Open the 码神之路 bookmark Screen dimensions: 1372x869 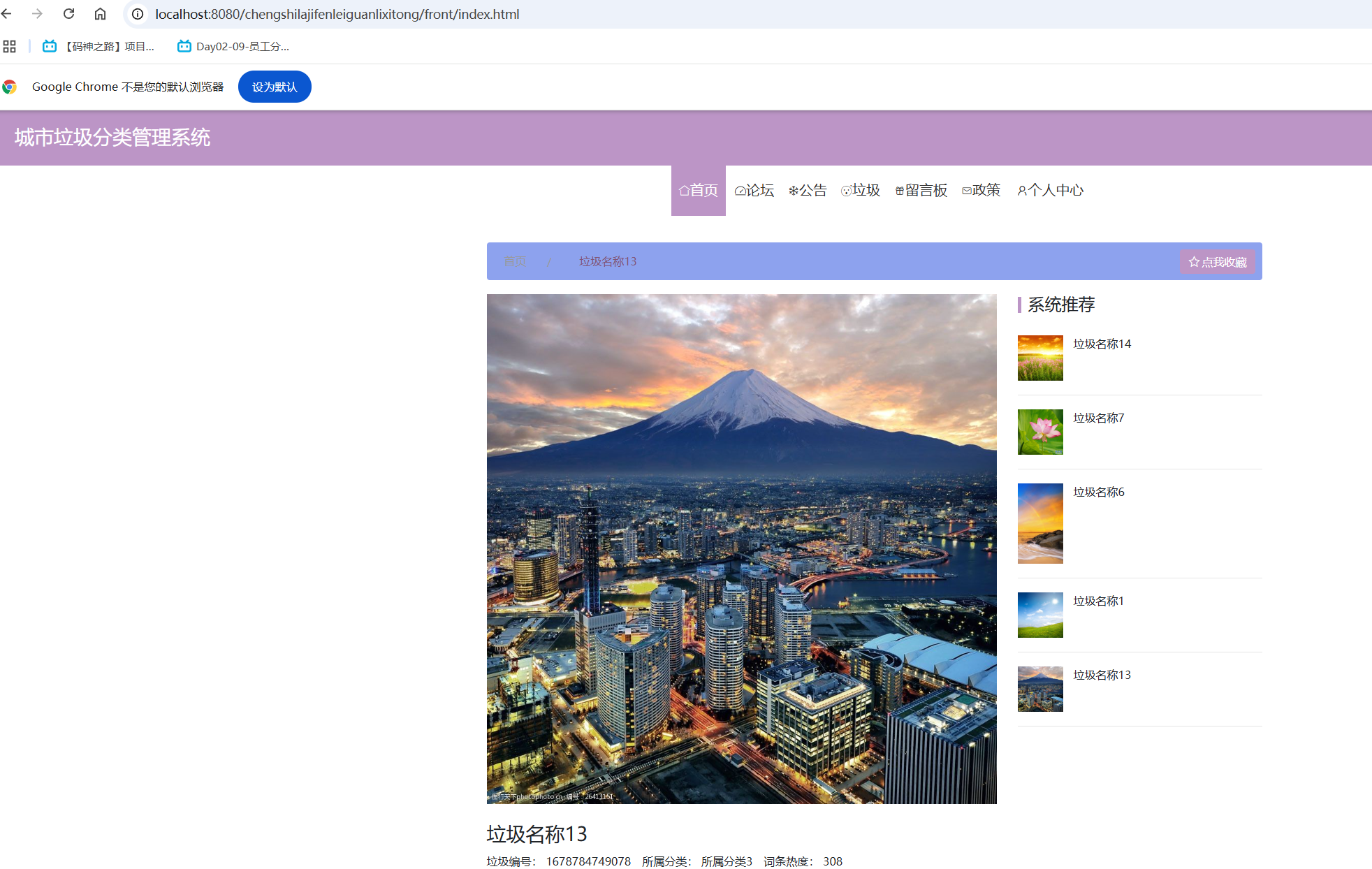tap(98, 47)
